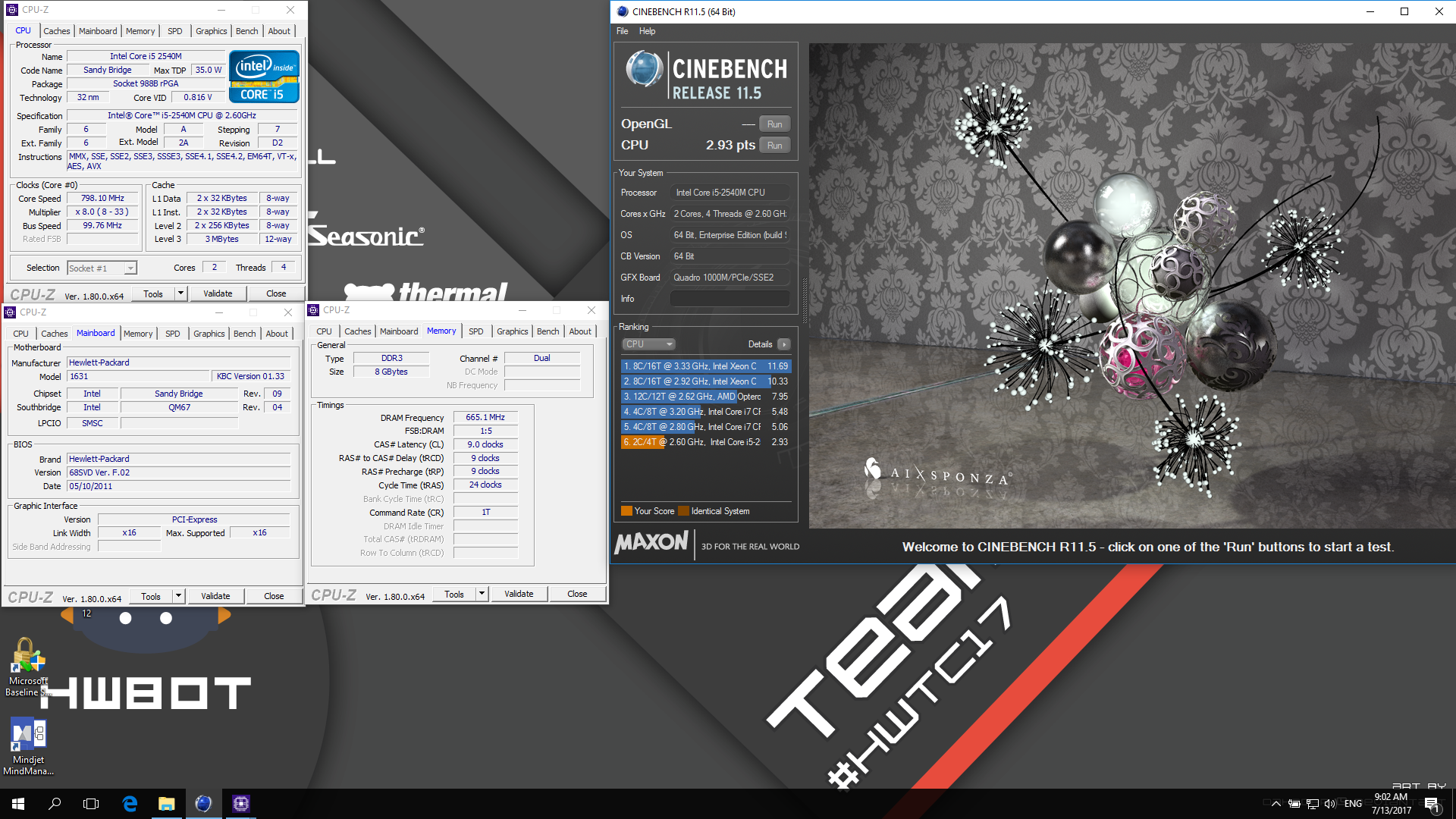Click the Specification processor name field
This screenshot has width=1456, height=819.
coord(182,115)
